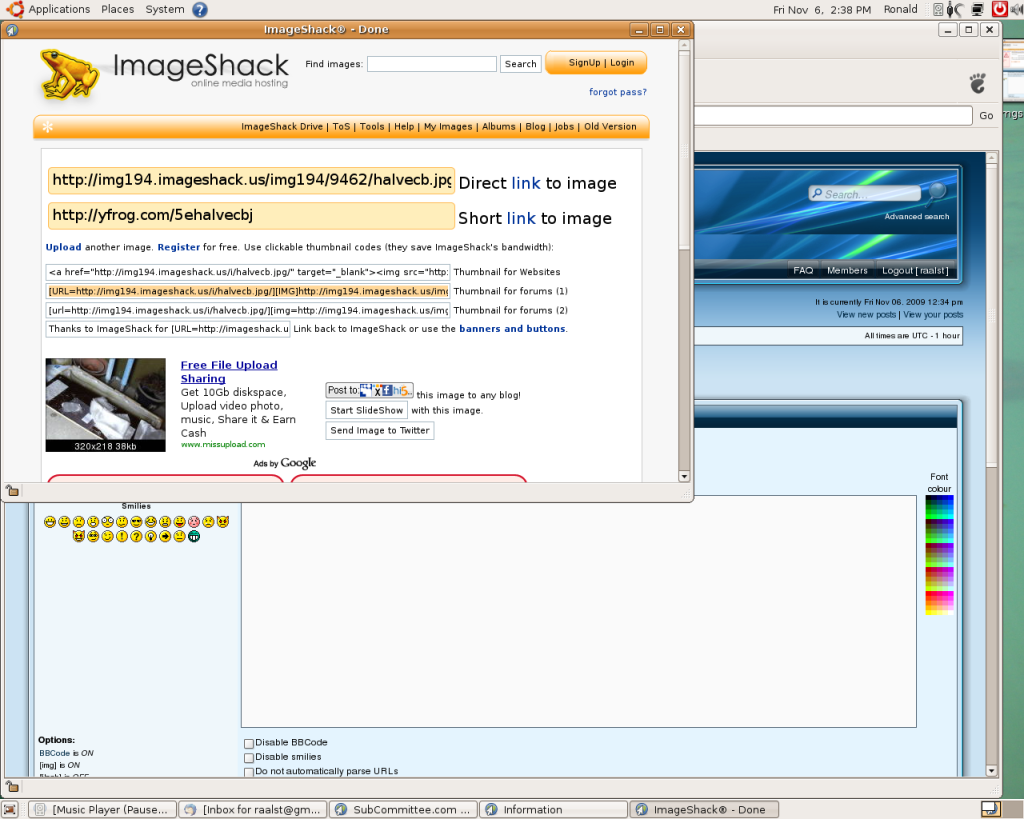Open ImageShack Drive in the orange menu

coord(282,127)
